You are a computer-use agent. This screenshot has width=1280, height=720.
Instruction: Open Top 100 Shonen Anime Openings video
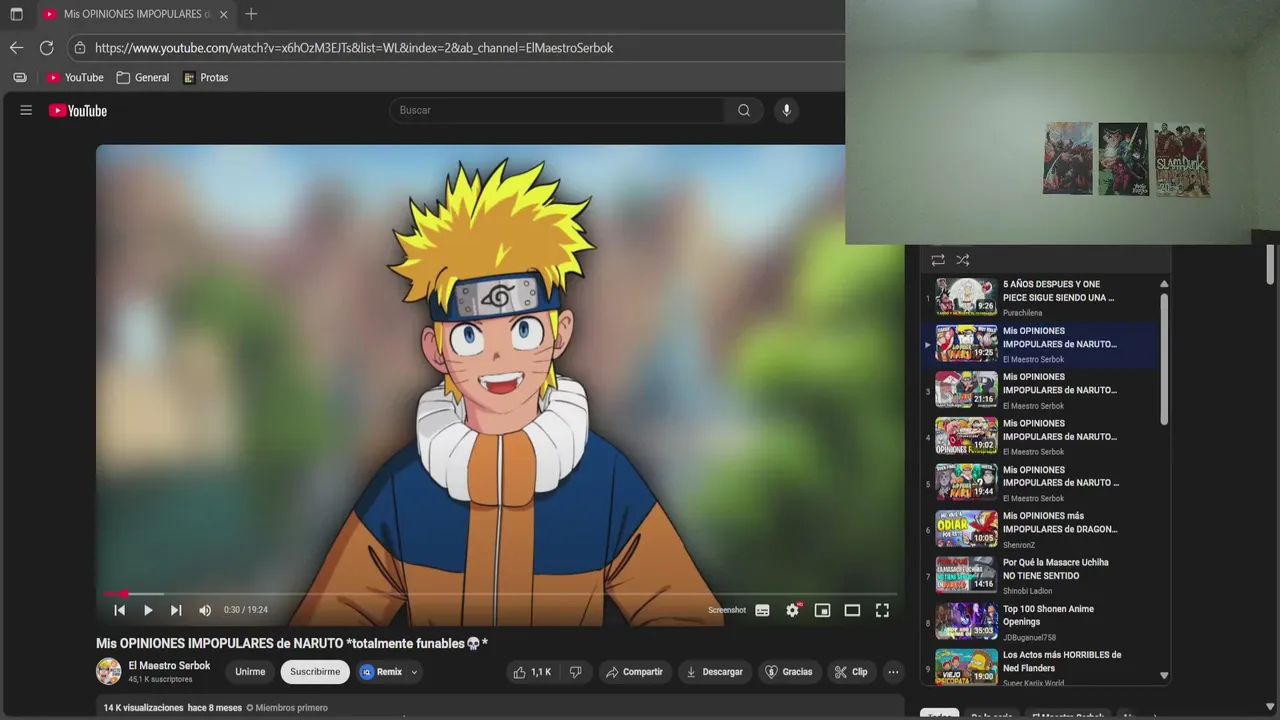[1040, 622]
